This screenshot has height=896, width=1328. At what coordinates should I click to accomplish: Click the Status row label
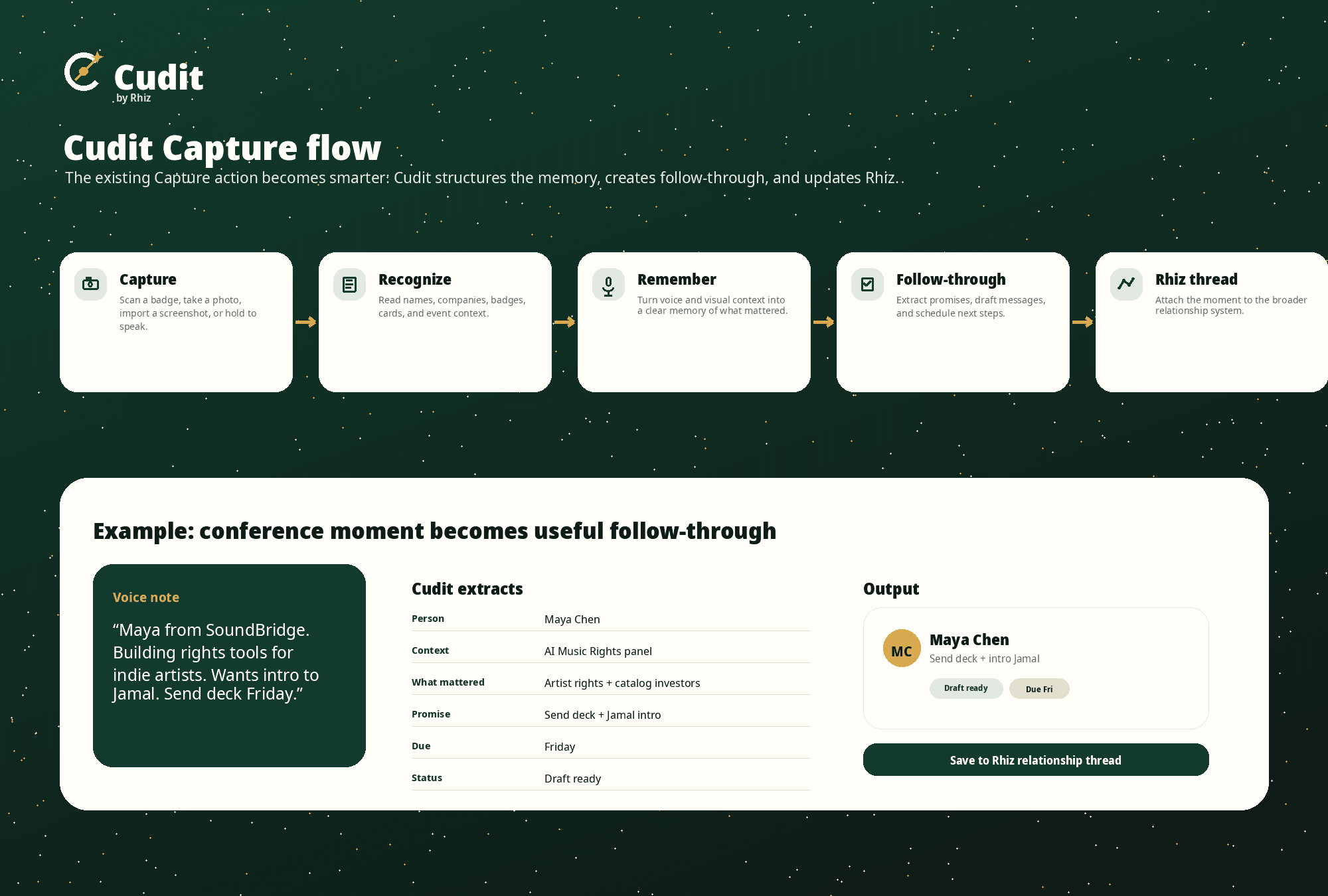pos(427,778)
